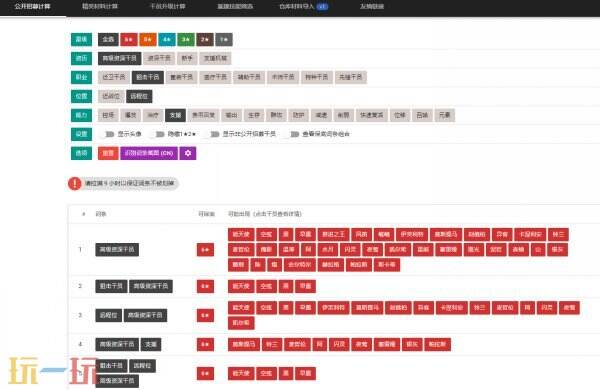Viewport: 600px width, 390px height.
Task: Select the orange 5★ rarity filter
Action: 148,39
